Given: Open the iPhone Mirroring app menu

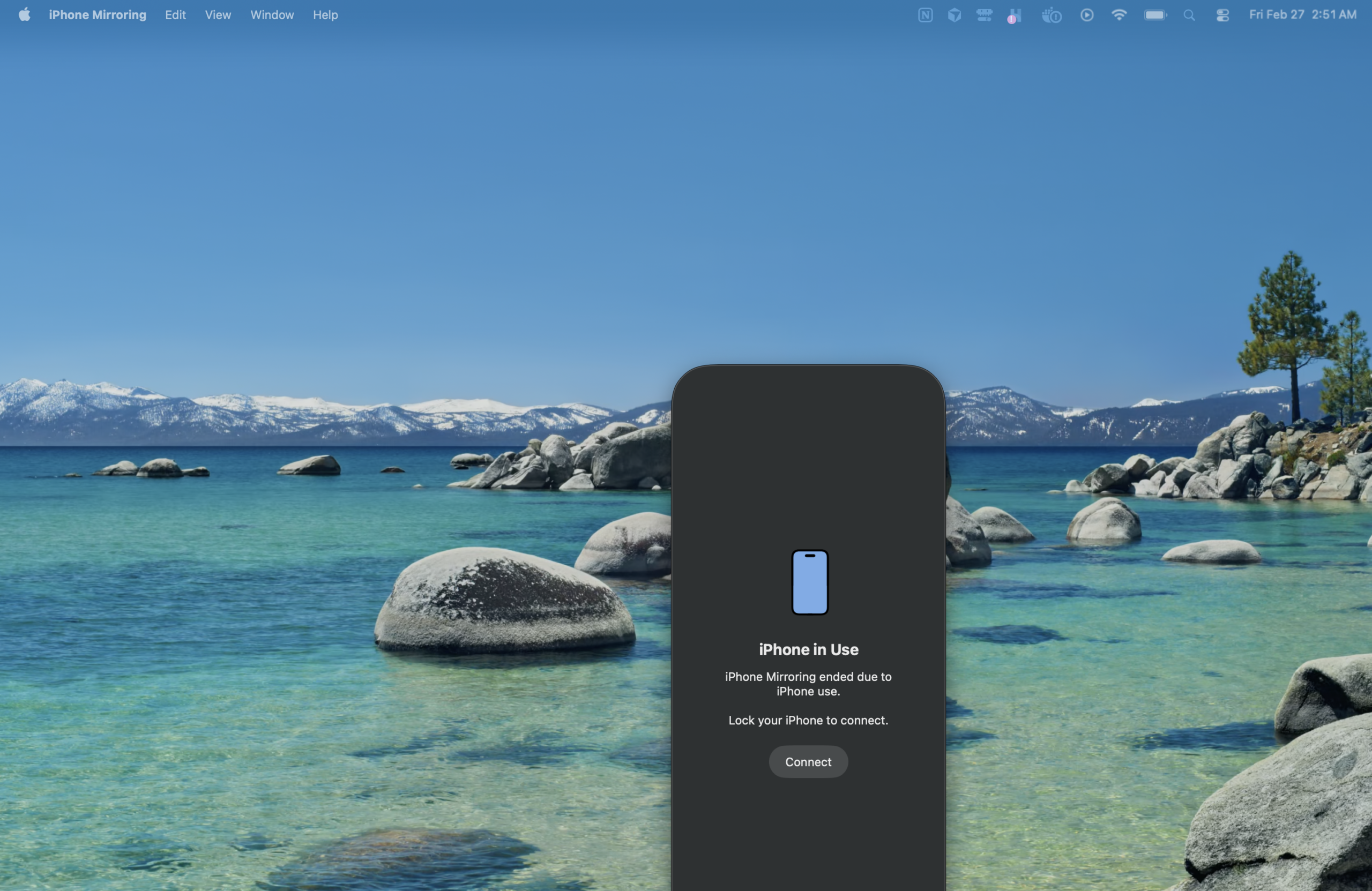Looking at the screenshot, I should 98,15.
